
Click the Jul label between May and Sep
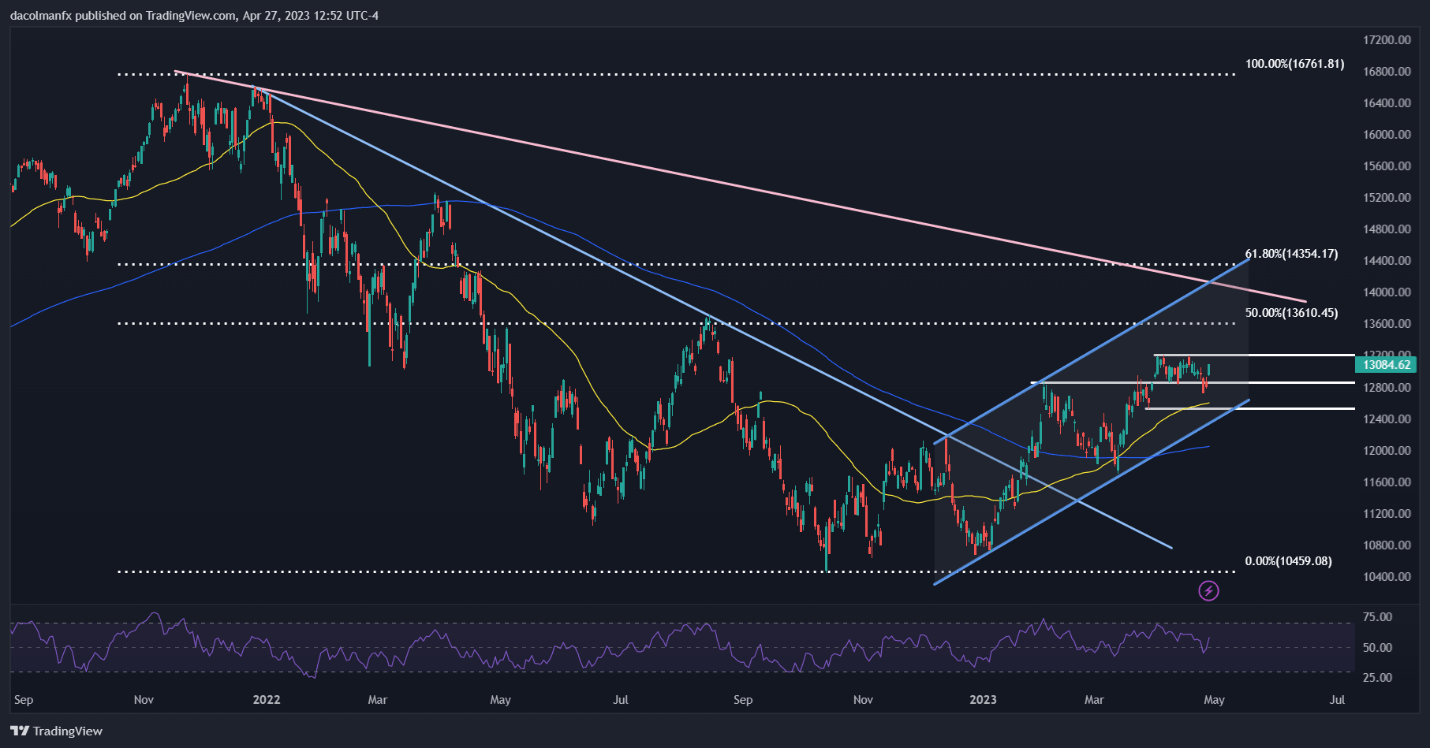click(x=621, y=701)
